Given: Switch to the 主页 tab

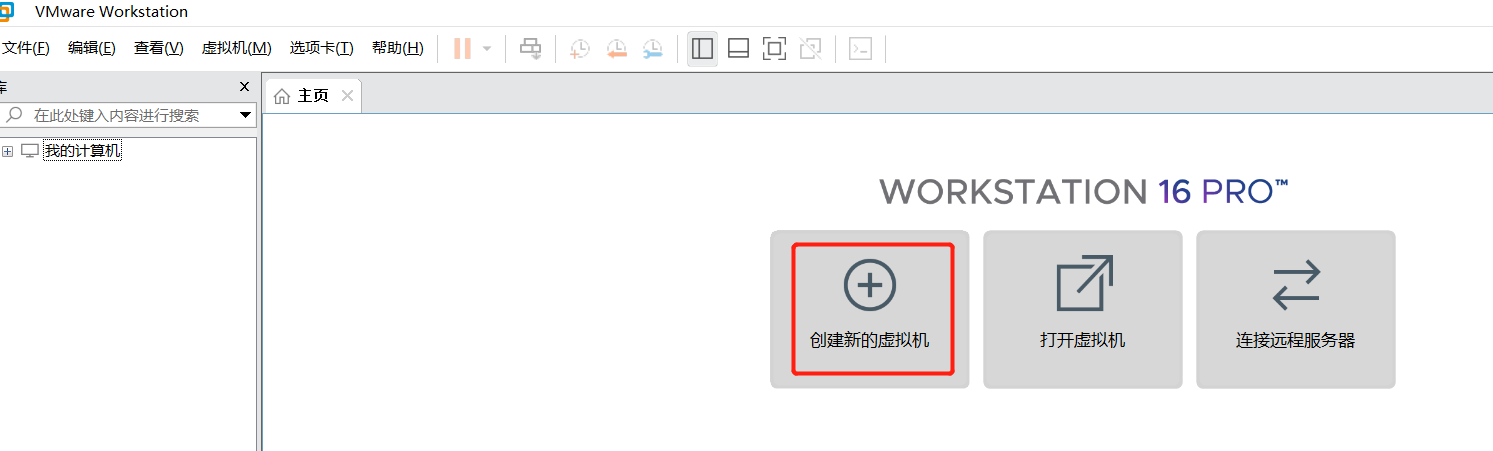Looking at the screenshot, I should (312, 96).
